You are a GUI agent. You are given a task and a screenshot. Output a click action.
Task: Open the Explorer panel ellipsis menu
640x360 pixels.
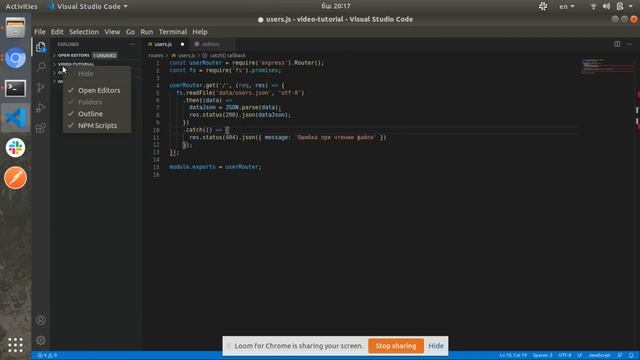(132, 44)
